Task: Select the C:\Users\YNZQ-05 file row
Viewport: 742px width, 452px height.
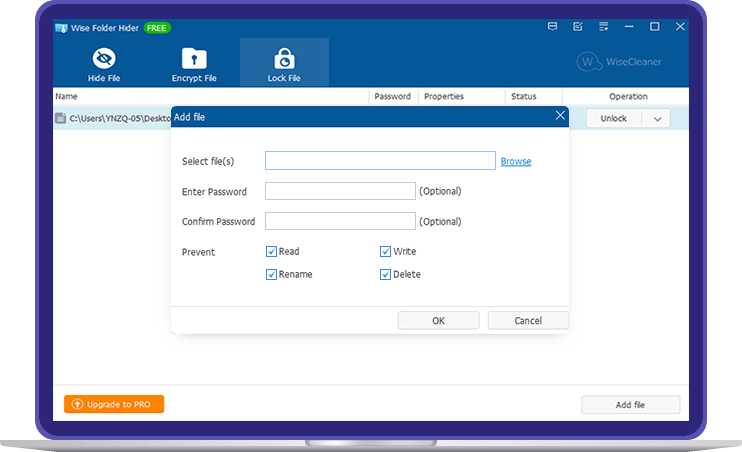Action: pos(120,118)
